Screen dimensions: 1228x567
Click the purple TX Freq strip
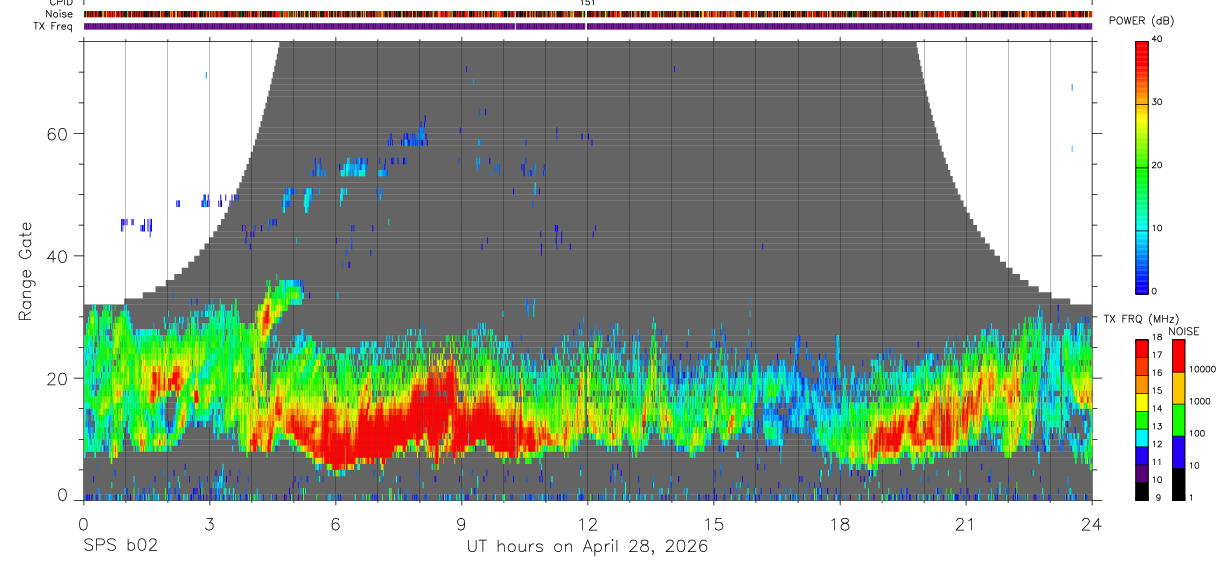point(588,26)
